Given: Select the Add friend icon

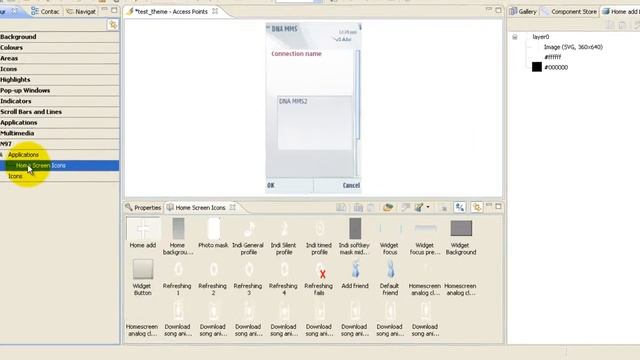Looking at the screenshot, I should [355, 269].
